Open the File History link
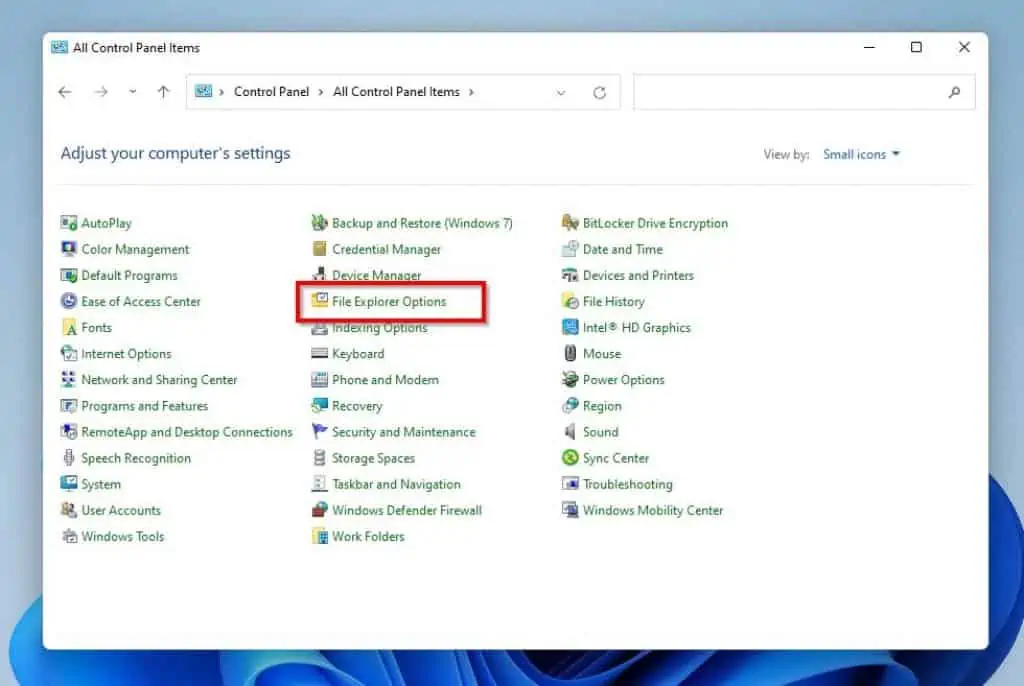Viewport: 1024px width, 686px height. tap(613, 302)
